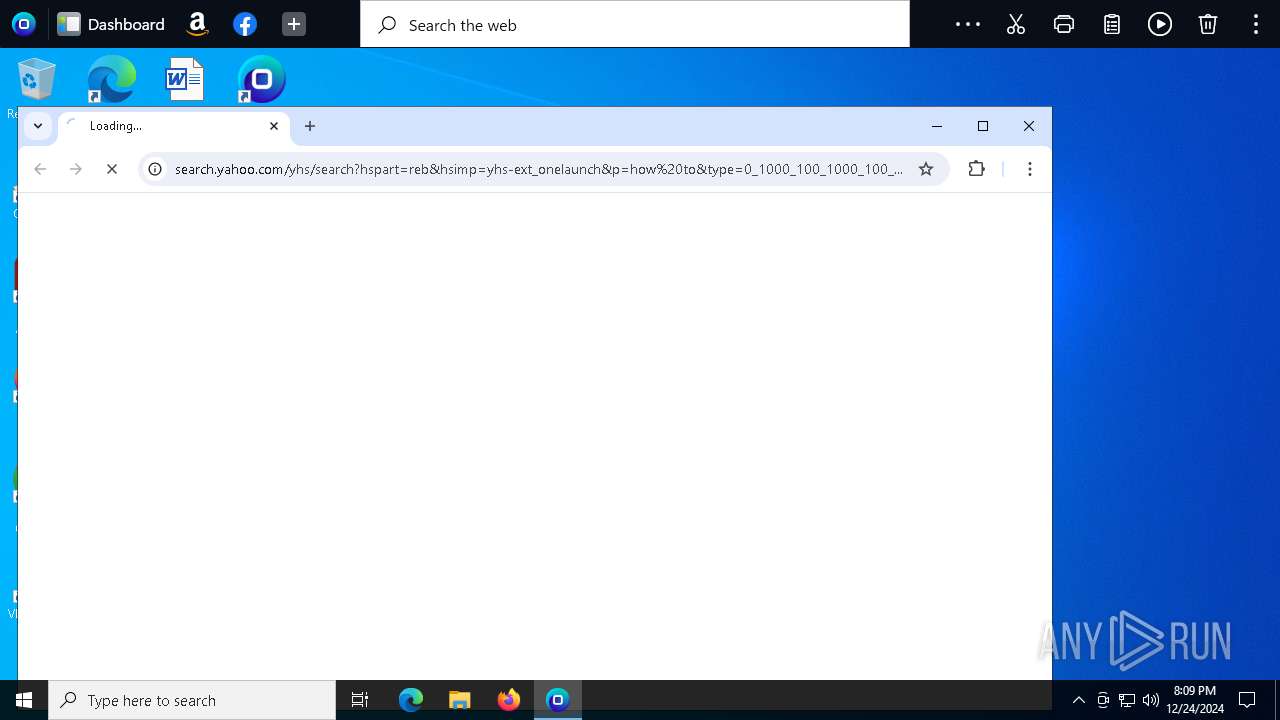Close the Loading... tab
This screenshot has width=1280, height=720.
click(274, 126)
